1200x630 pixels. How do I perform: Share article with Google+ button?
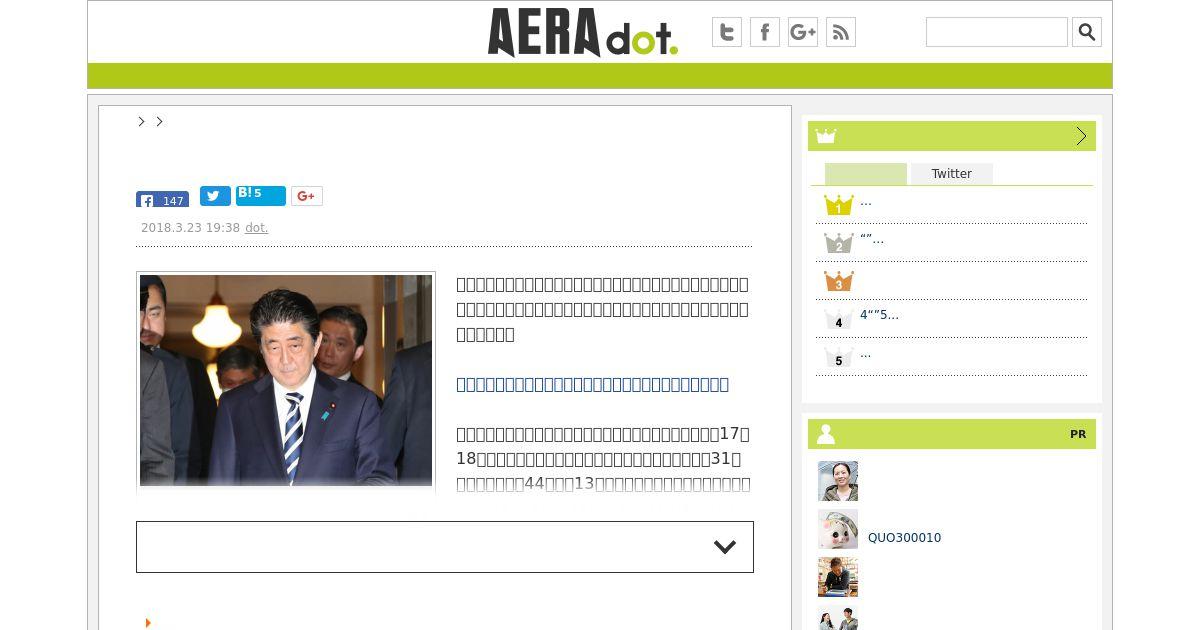[x=307, y=196]
